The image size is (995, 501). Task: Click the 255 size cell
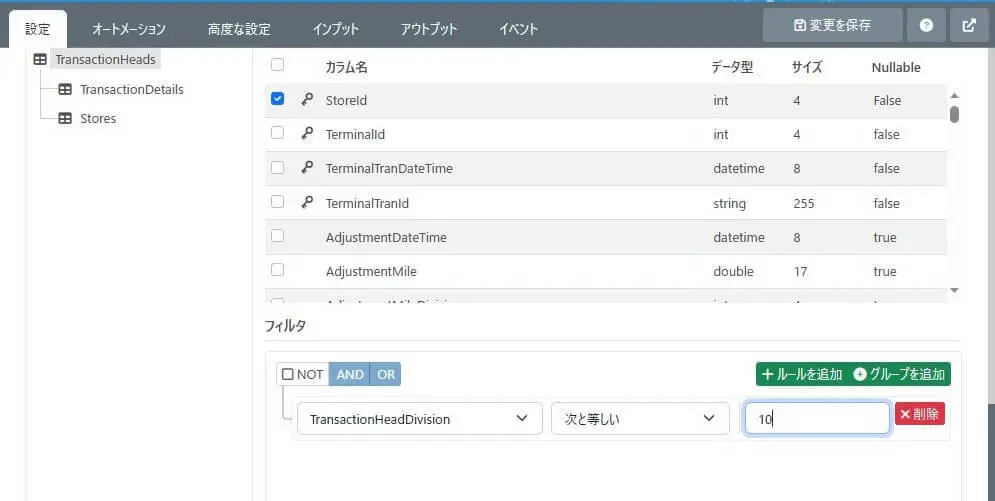tap(804, 204)
